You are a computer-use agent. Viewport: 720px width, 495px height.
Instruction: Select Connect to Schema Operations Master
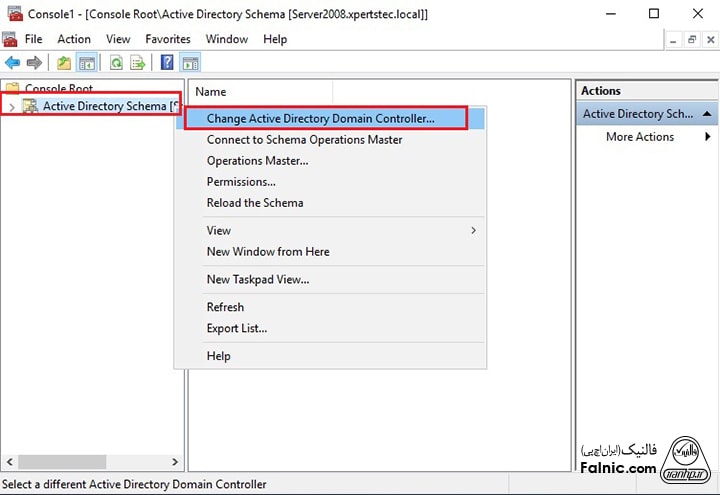coord(304,140)
